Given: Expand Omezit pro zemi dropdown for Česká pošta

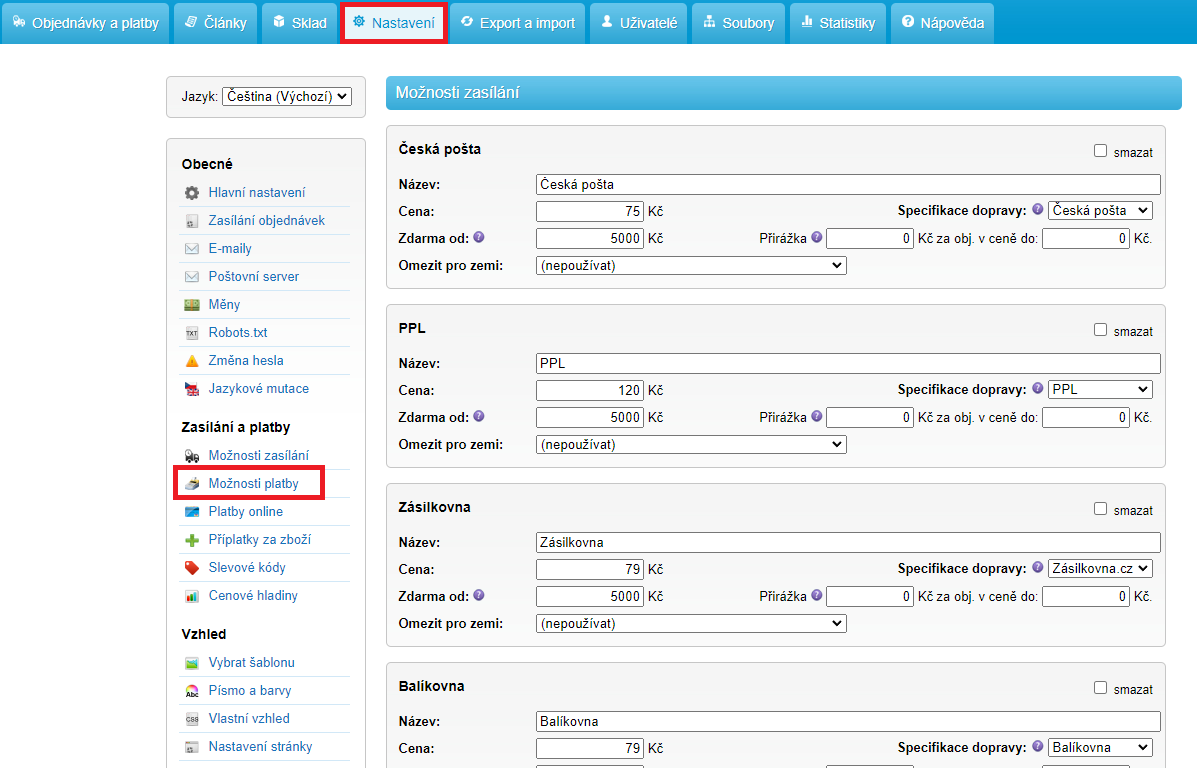Looking at the screenshot, I should 691,266.
